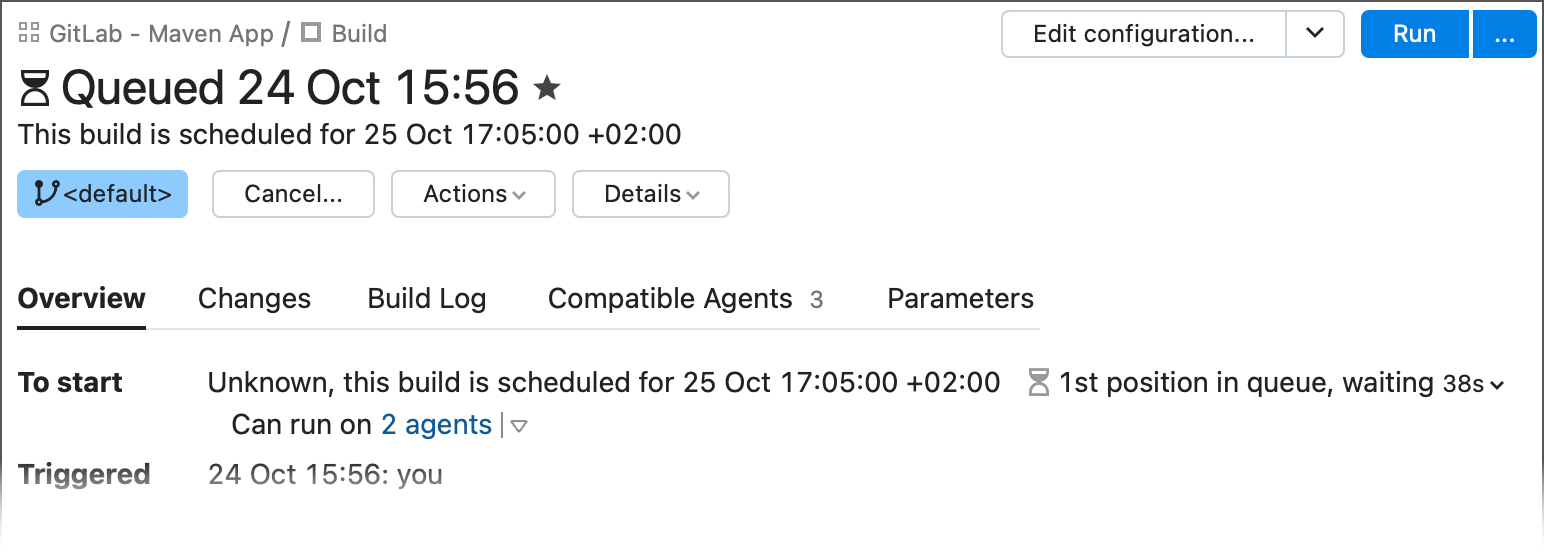Open the Build Log tab
The image size is (1544, 560).
[x=427, y=299]
